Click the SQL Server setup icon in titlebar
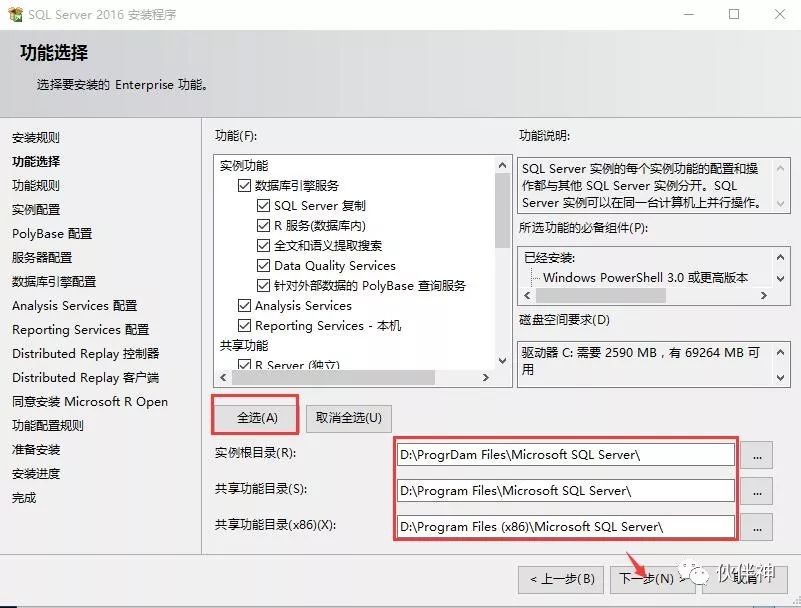The height and width of the screenshot is (608, 801). pos(14,14)
